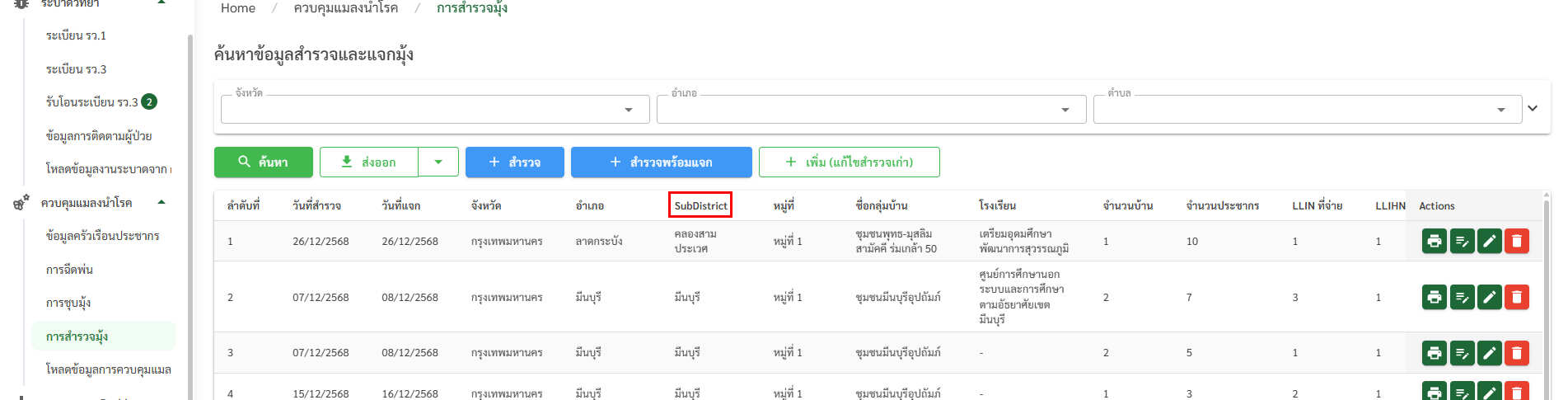Open the ส่งออก export options arrow
Image resolution: width=1568 pixels, height=400 pixels.
coord(438,162)
